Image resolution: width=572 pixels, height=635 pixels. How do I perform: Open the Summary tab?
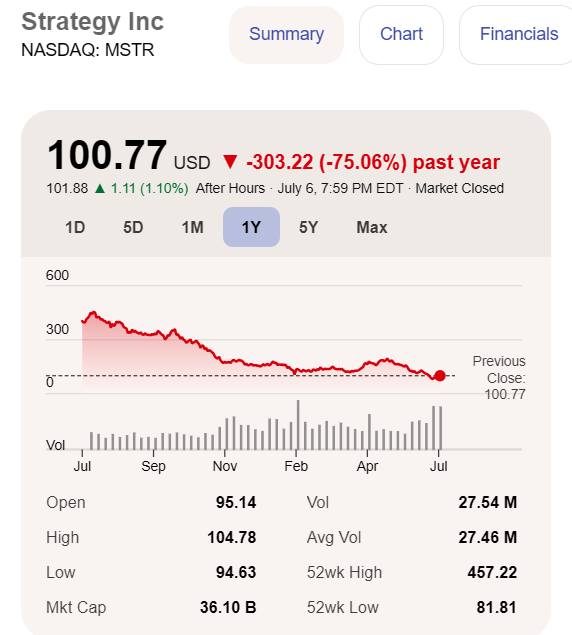(286, 34)
